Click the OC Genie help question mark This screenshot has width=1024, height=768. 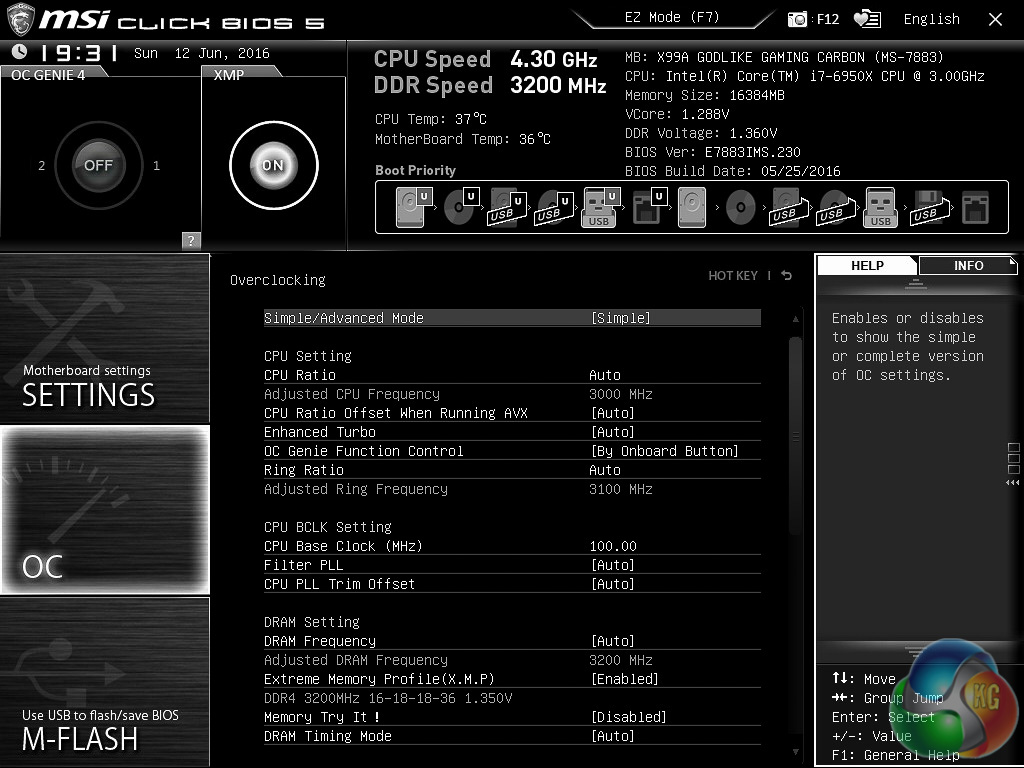pyautogui.click(x=191, y=240)
